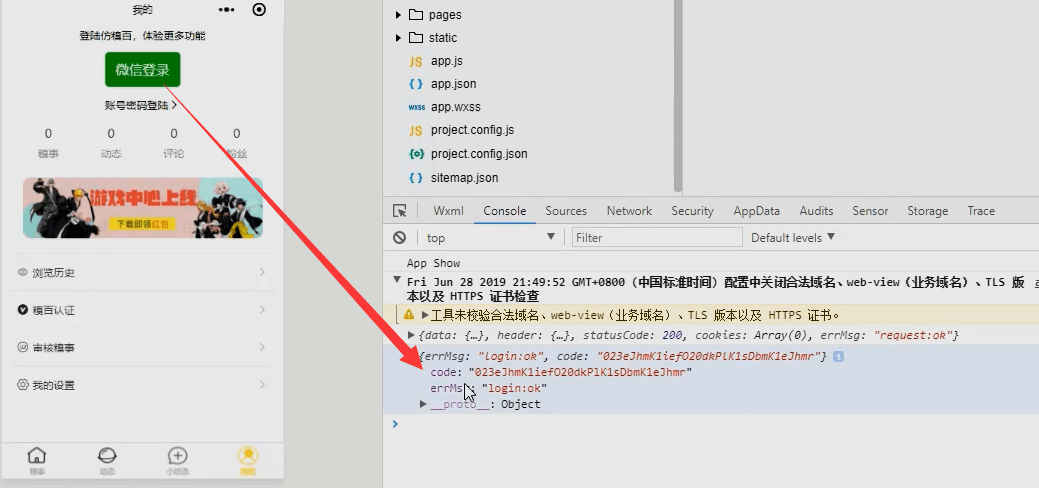This screenshot has width=1039, height=488.
Task: Click the JS icon of project.config.js
Action: (x=415, y=131)
